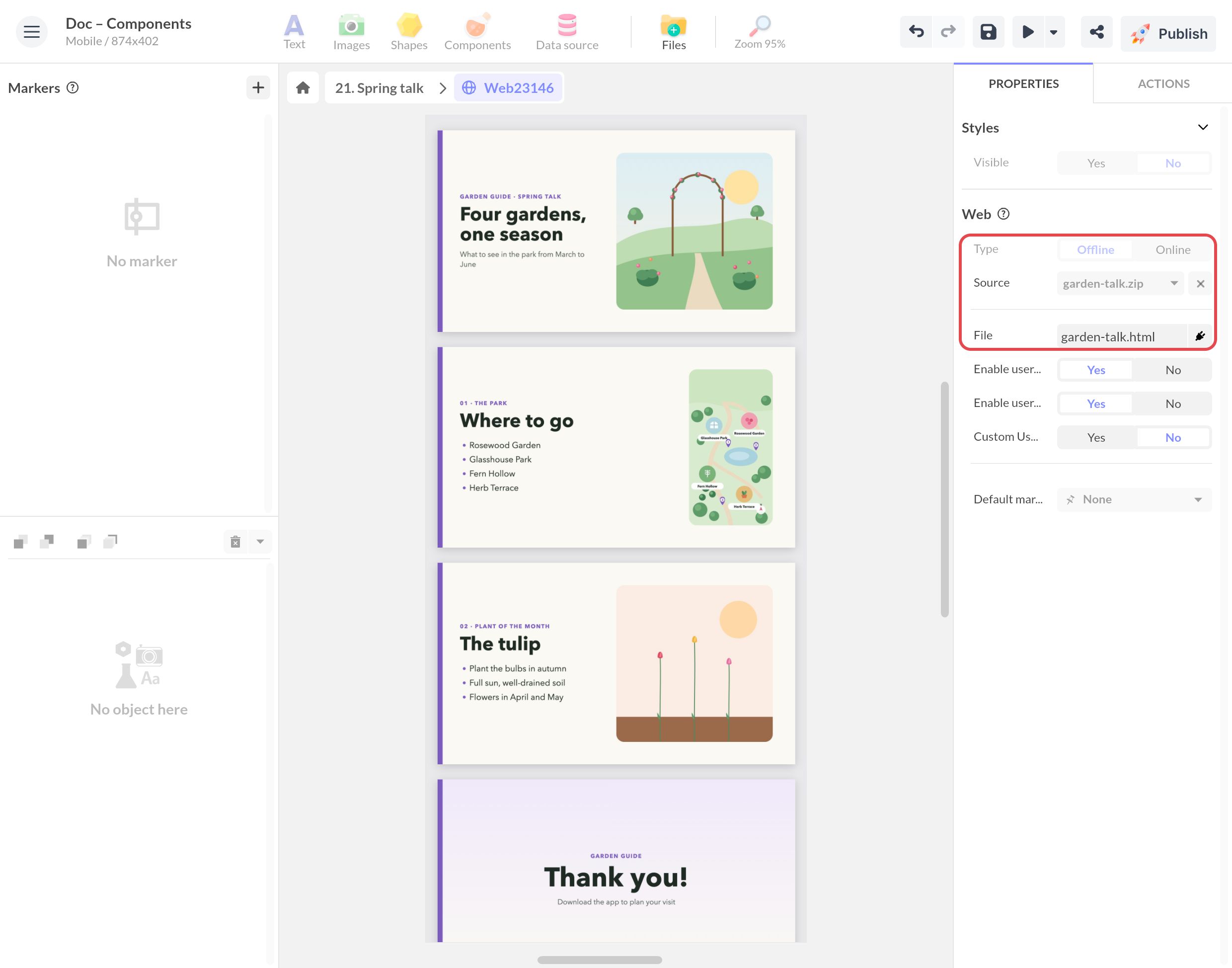This screenshot has width=1232, height=968.
Task: Go to home in breadcrumb
Action: (303, 88)
